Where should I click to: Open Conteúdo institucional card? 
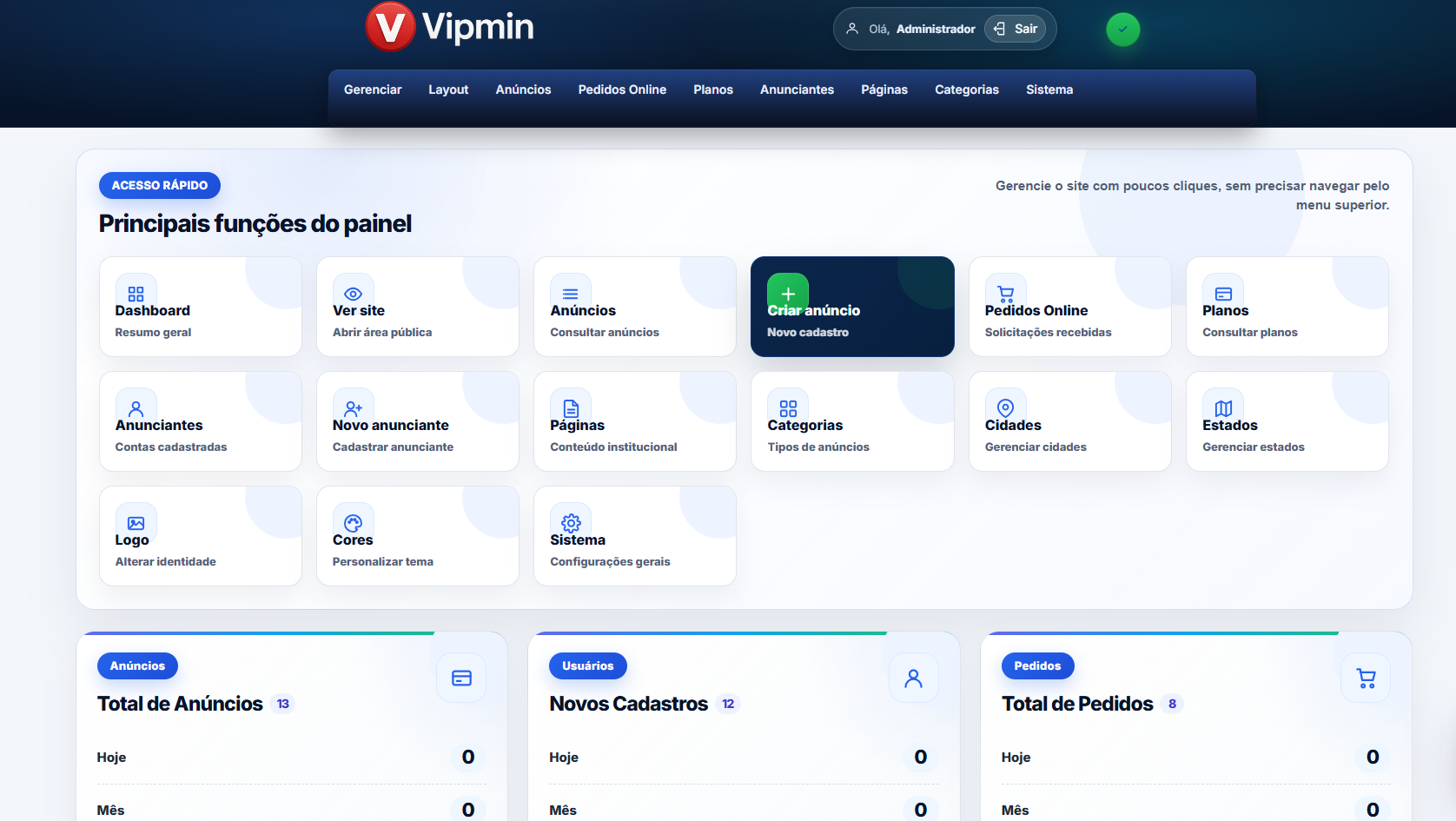tap(635, 421)
